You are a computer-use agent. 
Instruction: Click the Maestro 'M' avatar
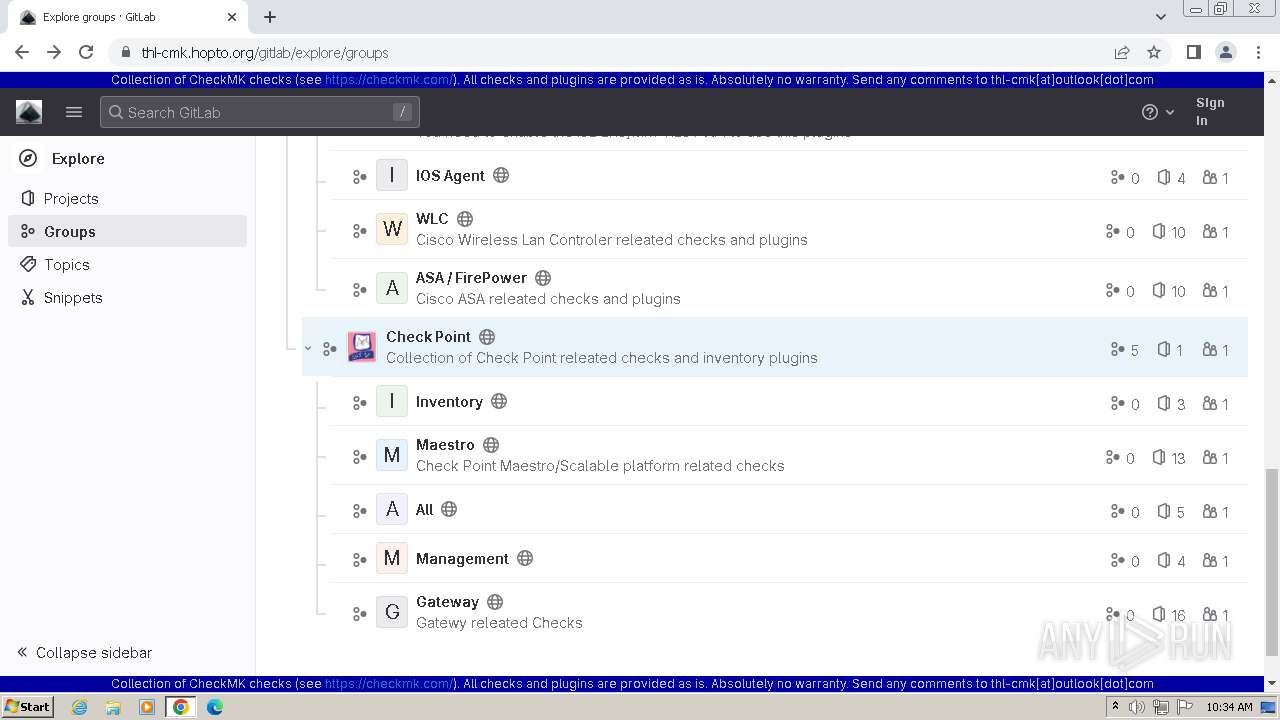tap(392, 455)
